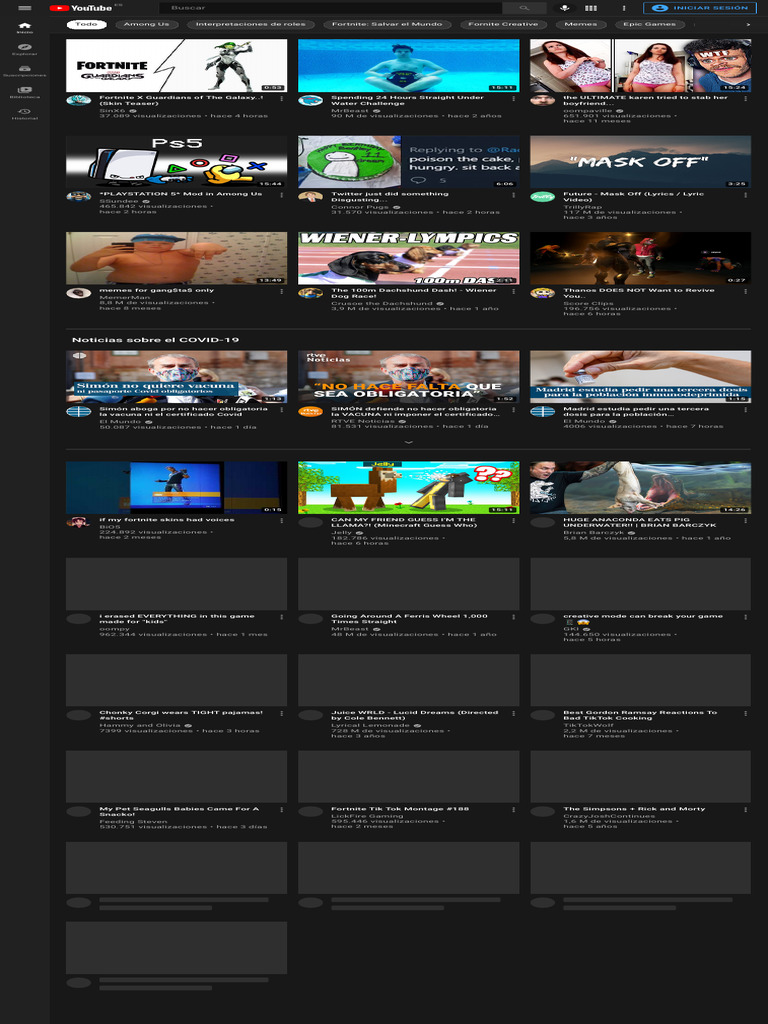Image resolution: width=768 pixels, height=1024 pixels.
Task: Open Score Clips channel avatar
Action: point(542,293)
